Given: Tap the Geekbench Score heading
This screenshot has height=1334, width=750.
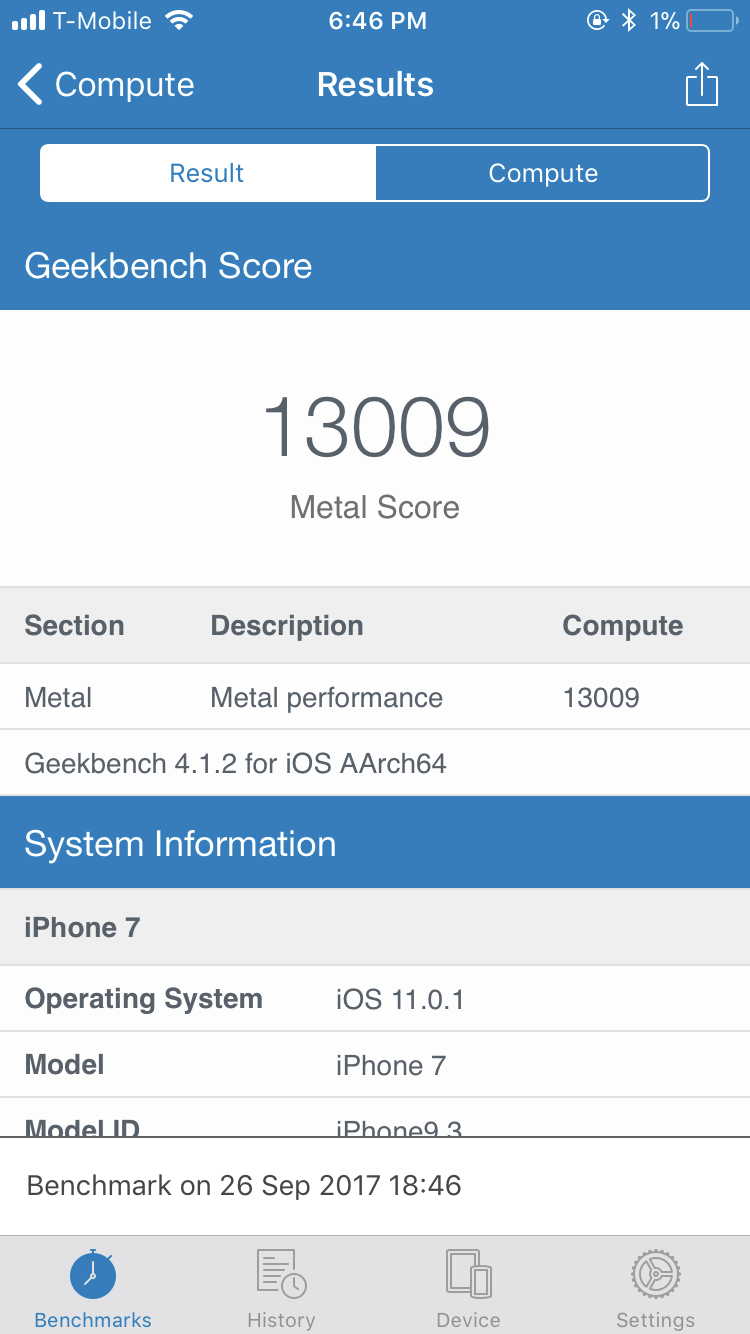Looking at the screenshot, I should [x=168, y=266].
